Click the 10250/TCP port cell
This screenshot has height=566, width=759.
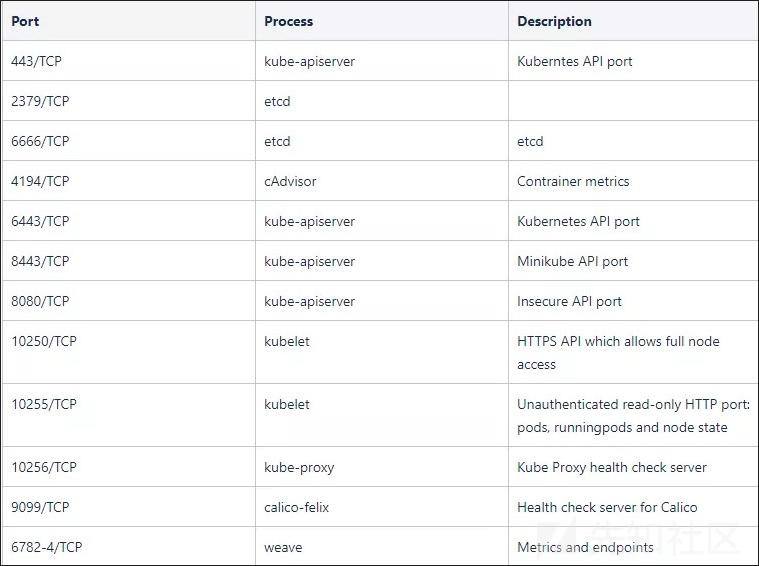[x=44, y=341]
